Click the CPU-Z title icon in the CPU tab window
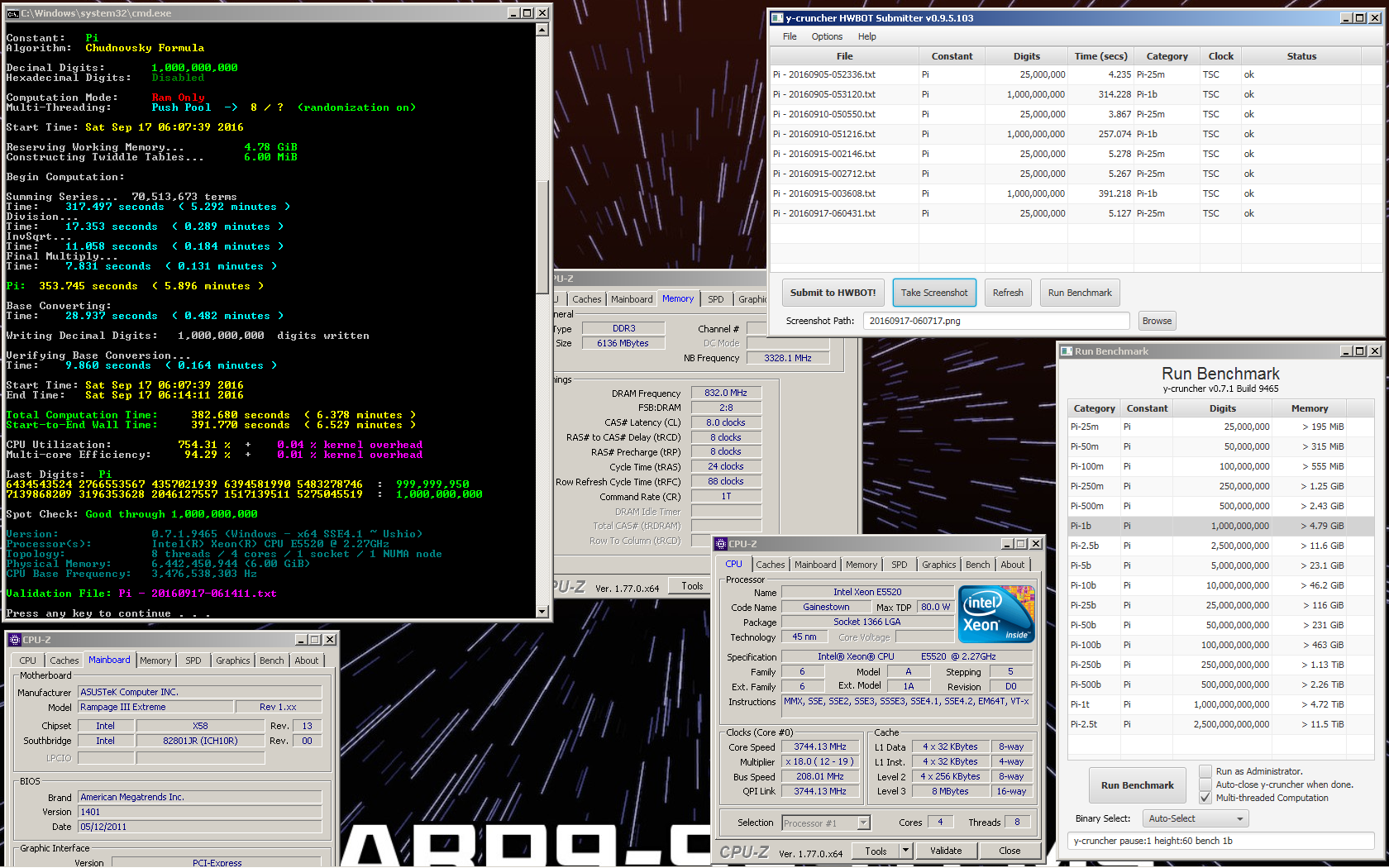This screenshot has width=1389, height=868. tap(720, 544)
